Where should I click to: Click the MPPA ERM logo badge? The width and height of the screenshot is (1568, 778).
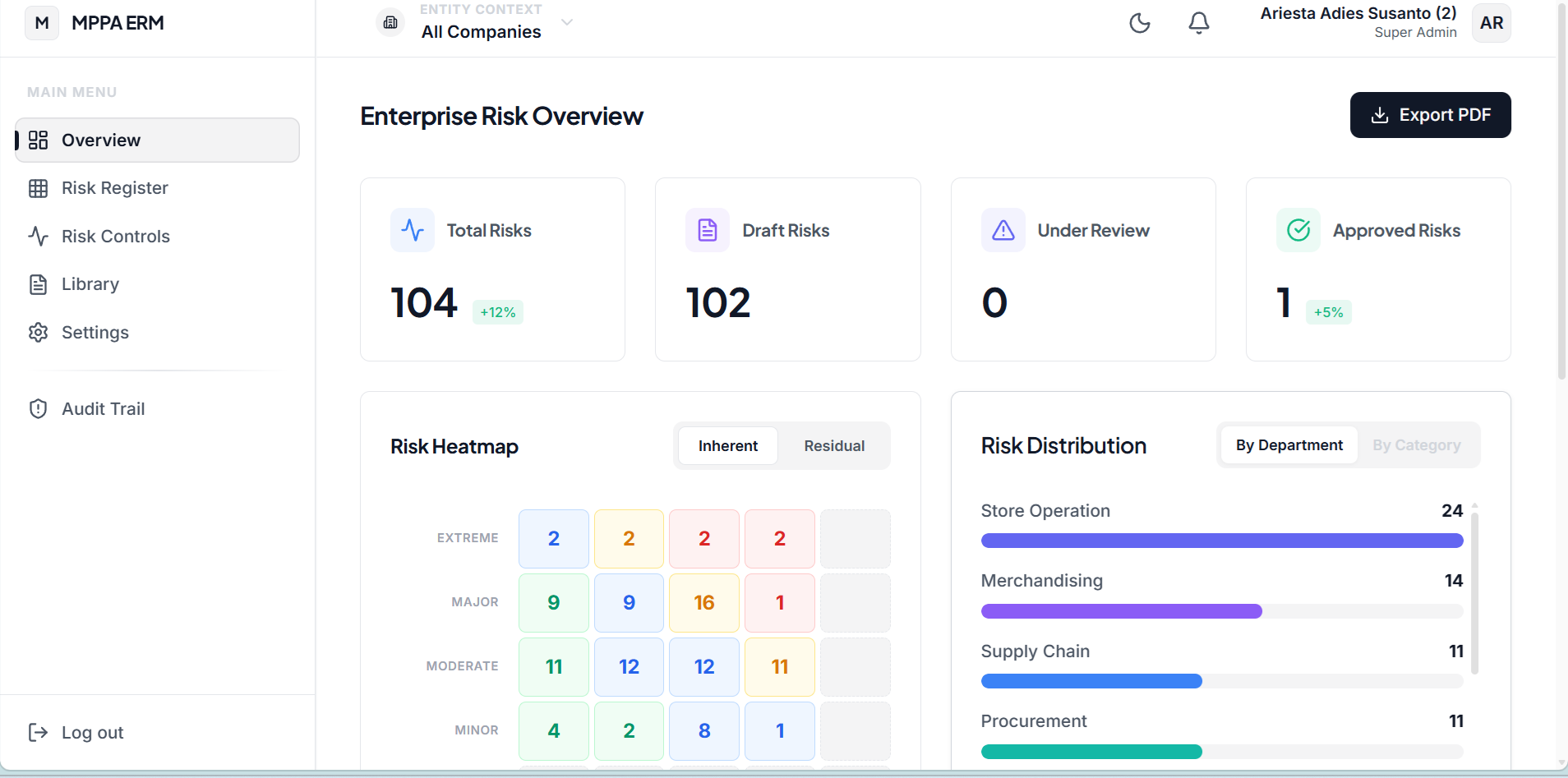click(x=42, y=23)
